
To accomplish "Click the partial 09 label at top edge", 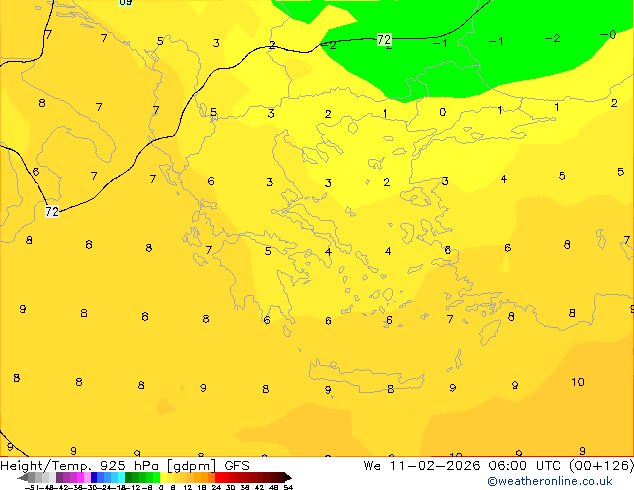I will [125, 2].
